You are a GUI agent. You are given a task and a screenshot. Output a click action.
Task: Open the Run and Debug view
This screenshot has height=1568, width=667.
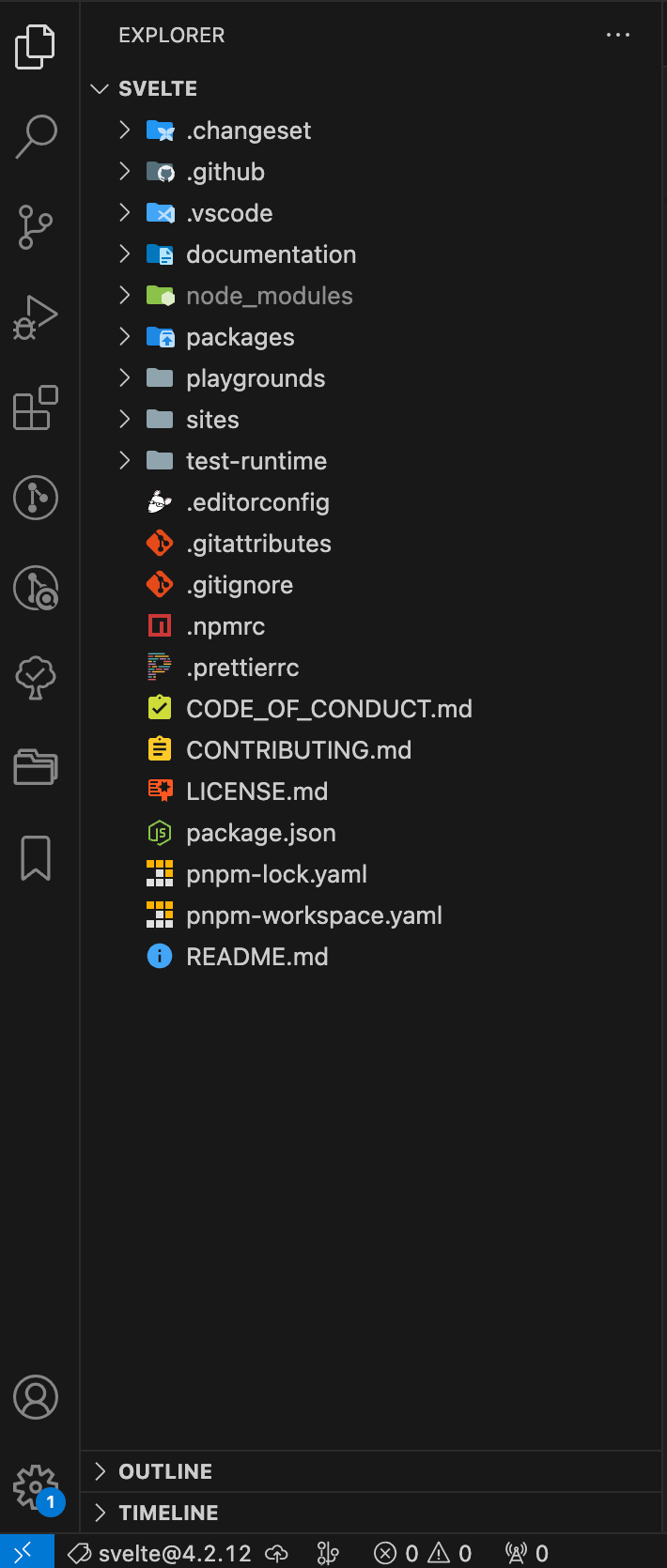tap(37, 317)
